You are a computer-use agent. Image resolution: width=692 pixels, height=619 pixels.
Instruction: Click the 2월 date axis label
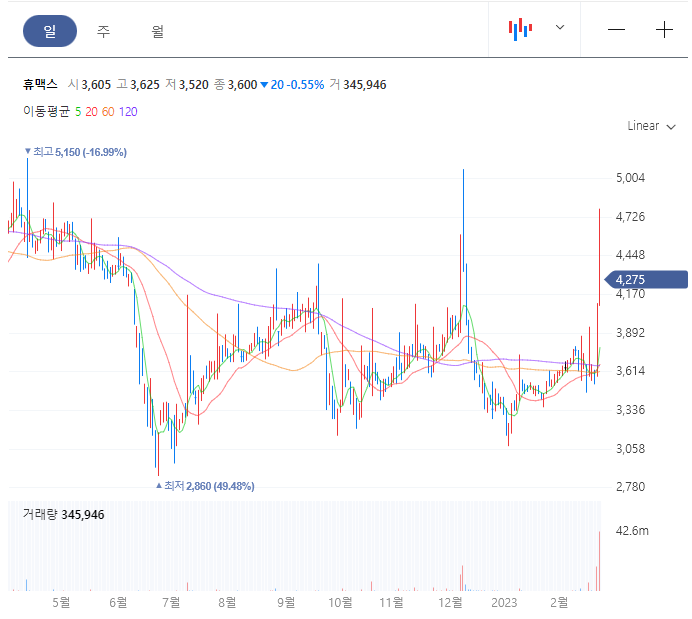pyautogui.click(x=559, y=602)
